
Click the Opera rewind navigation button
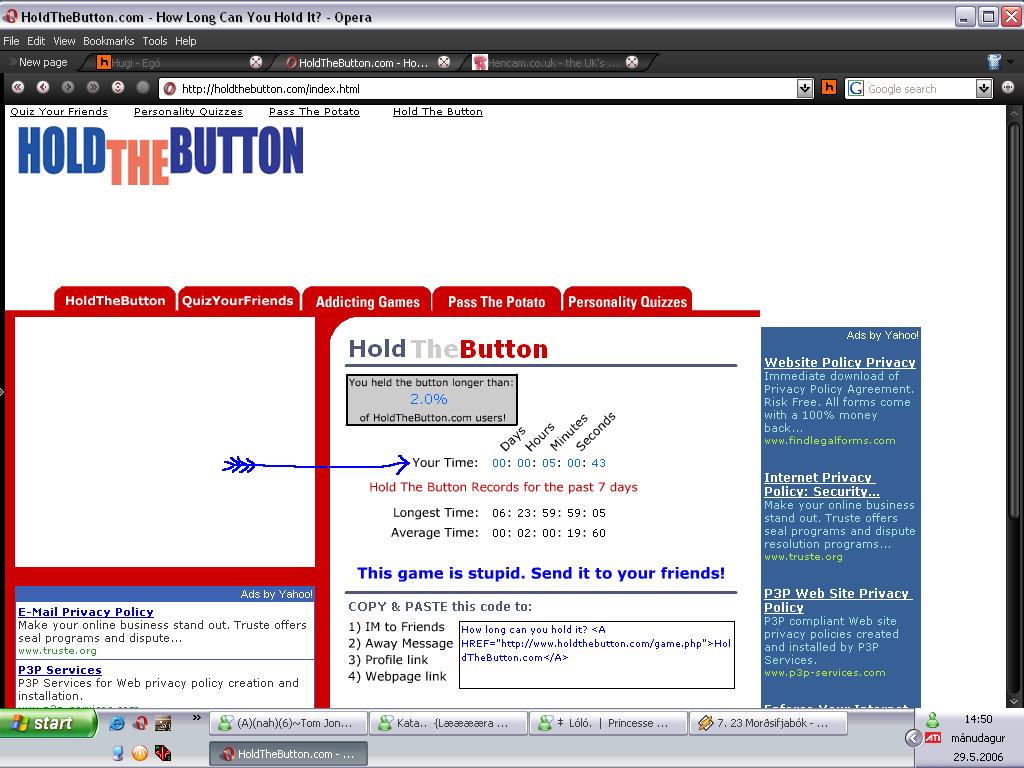click(18, 88)
